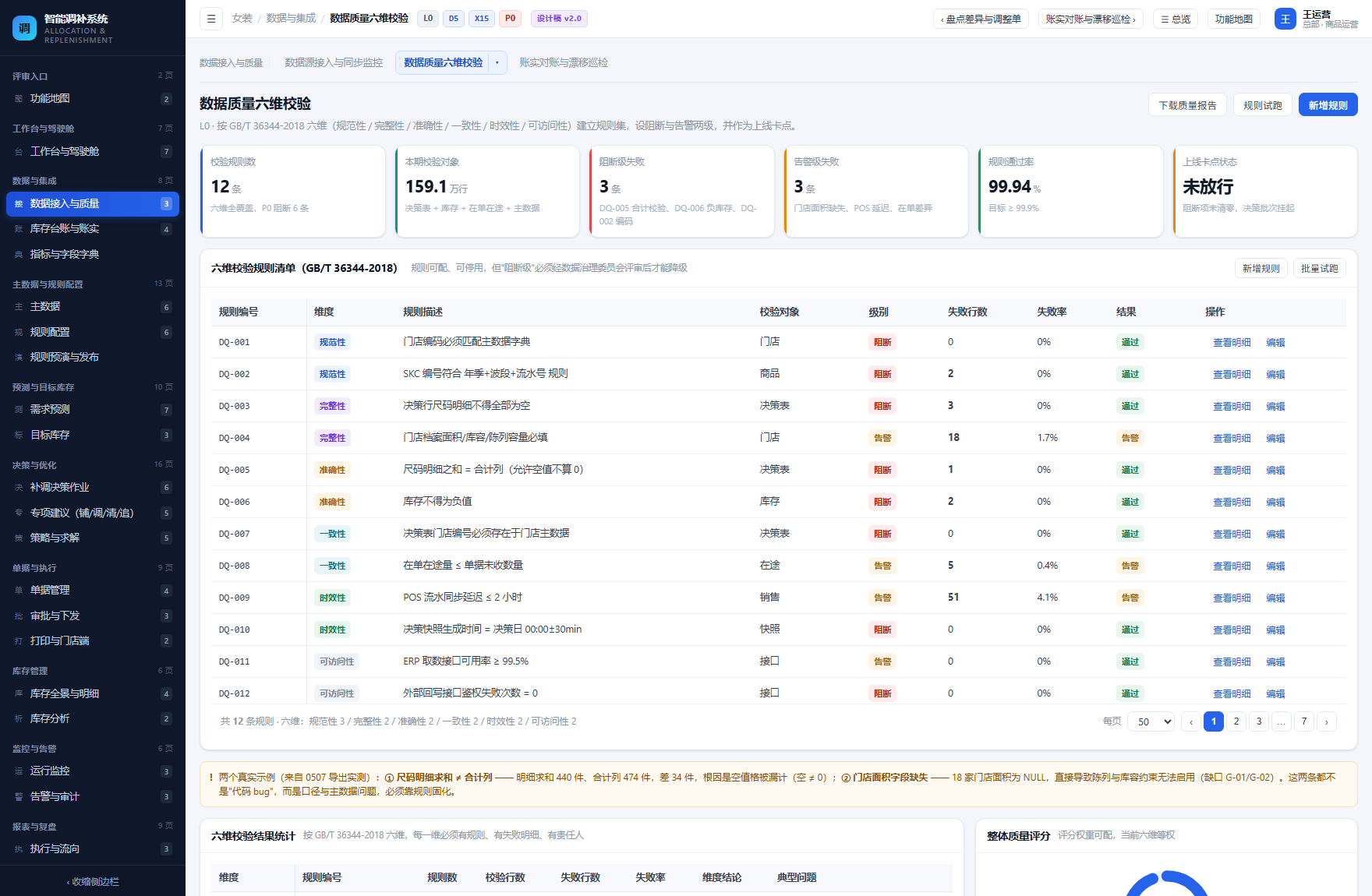
Task: Click previous page arrow in pagination
Action: coord(1191,721)
